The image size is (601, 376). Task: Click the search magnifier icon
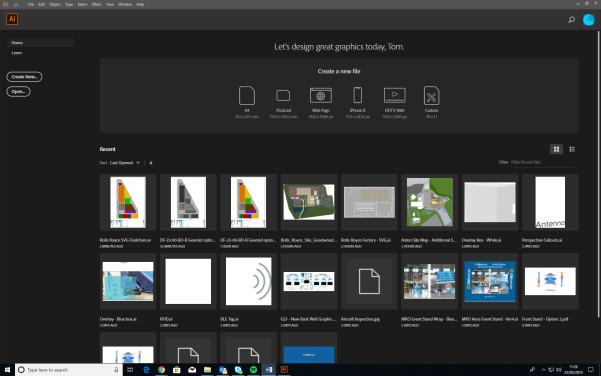point(571,20)
